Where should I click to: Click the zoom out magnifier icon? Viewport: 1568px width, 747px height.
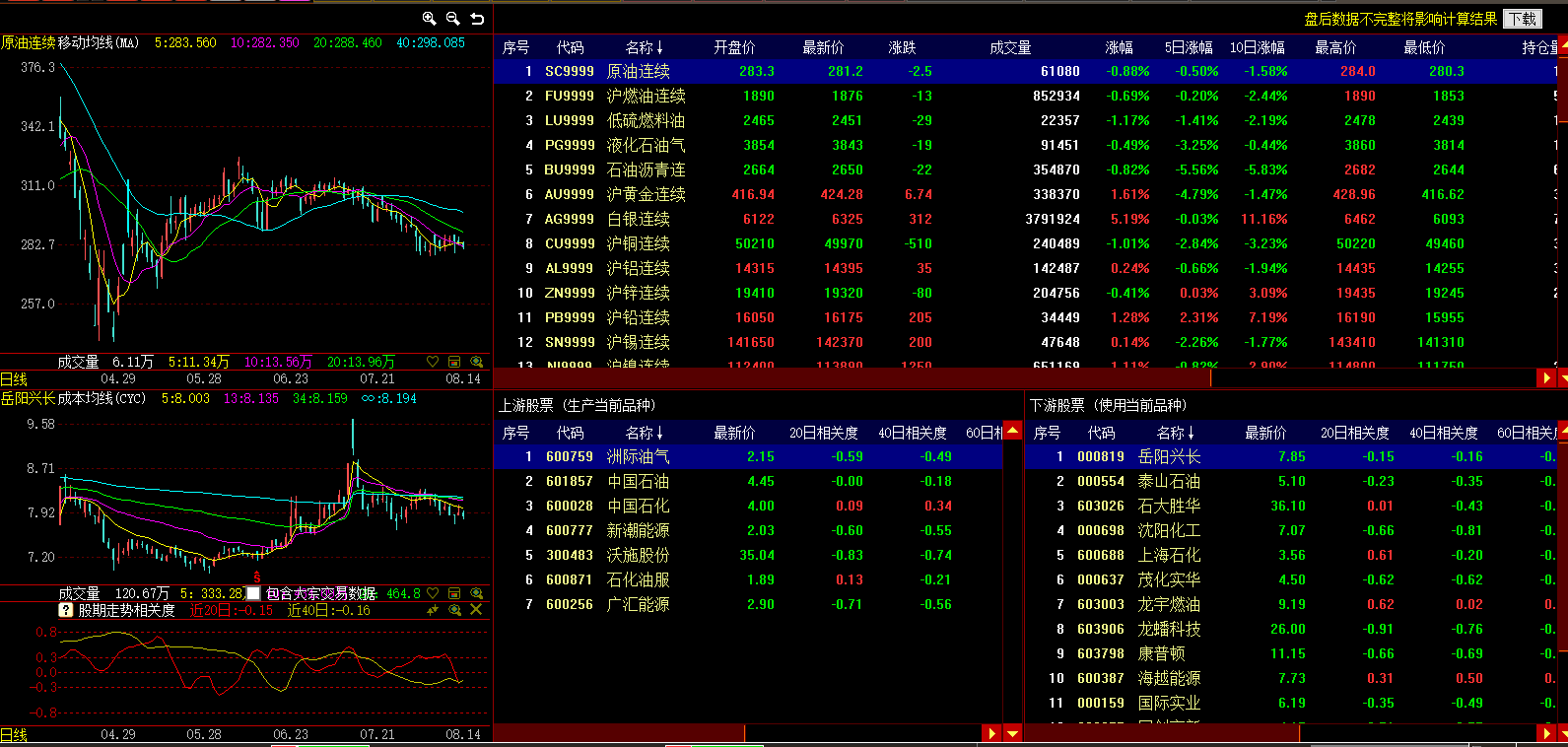pyautogui.click(x=453, y=19)
